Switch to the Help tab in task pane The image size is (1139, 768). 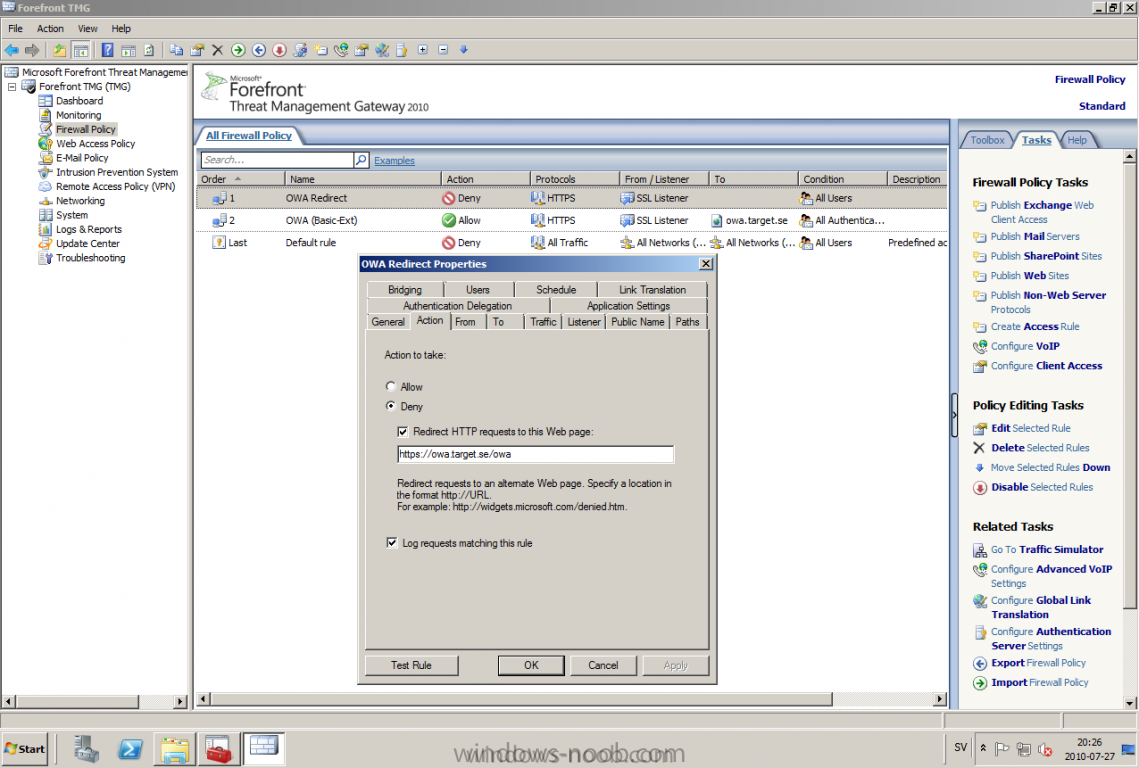coord(1077,140)
